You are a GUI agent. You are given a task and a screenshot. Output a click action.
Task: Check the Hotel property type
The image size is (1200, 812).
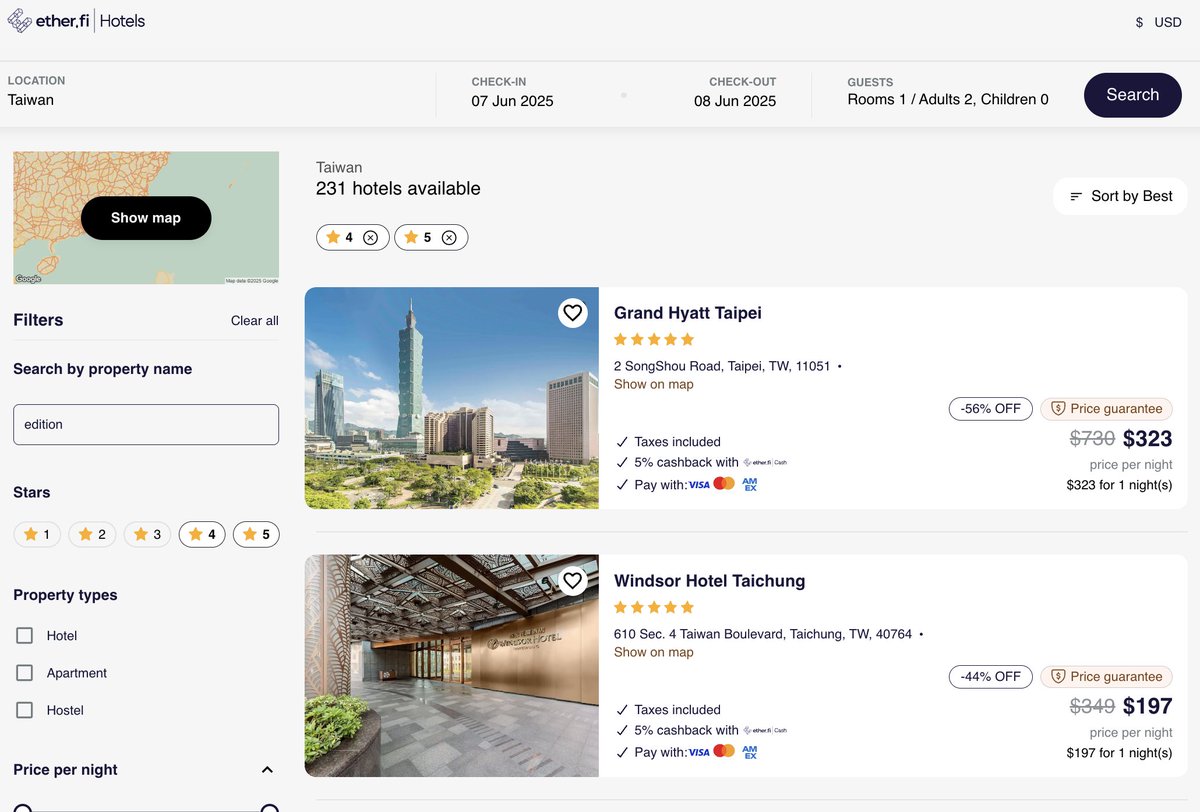[x=25, y=636]
